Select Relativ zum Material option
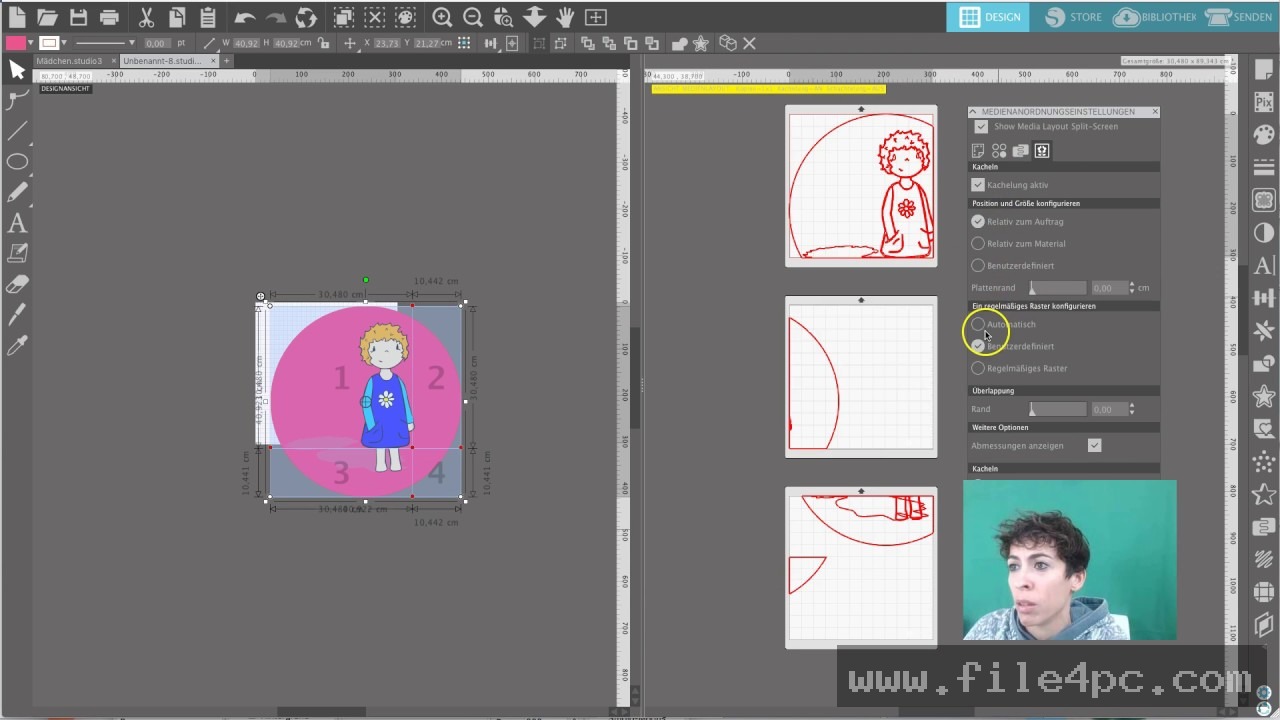 coord(978,244)
